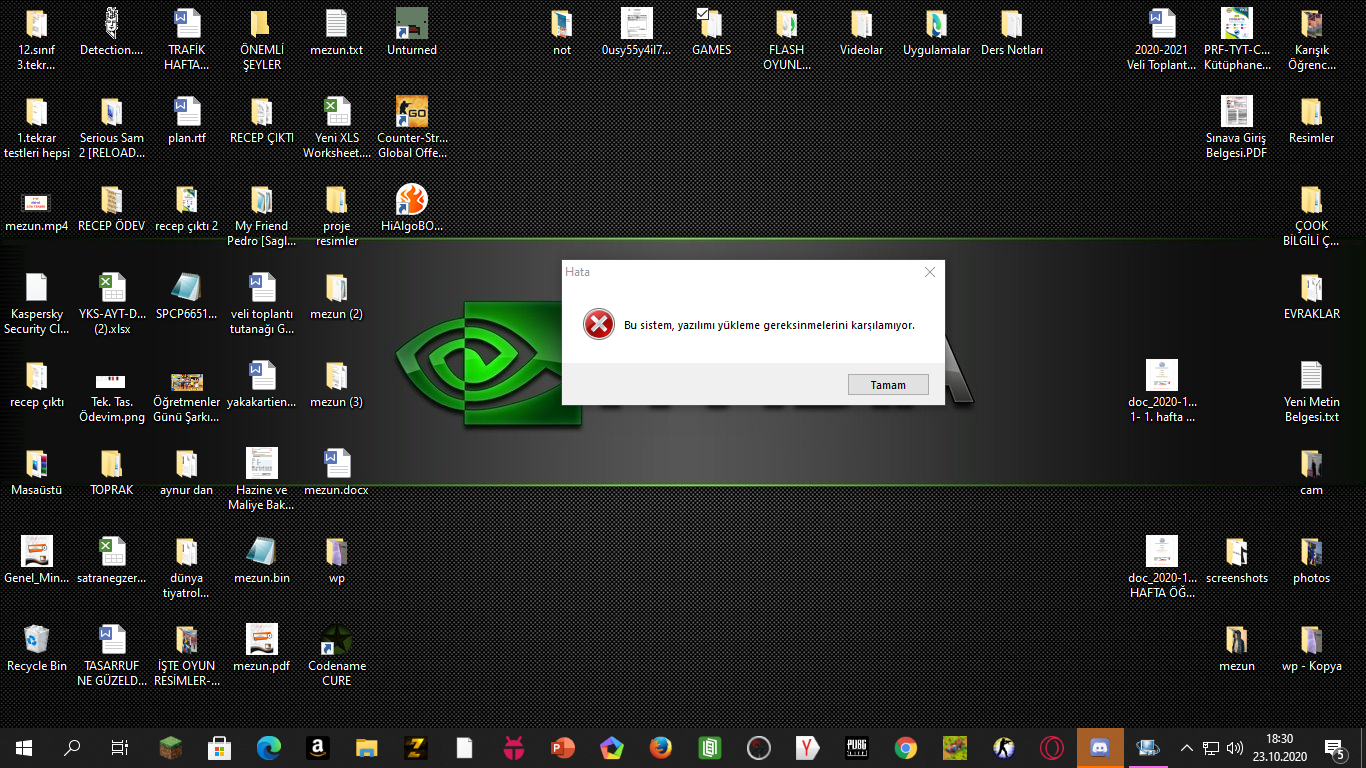
Task: Select the Counter-Strike Global Offensive shortcut
Action: [x=412, y=127]
